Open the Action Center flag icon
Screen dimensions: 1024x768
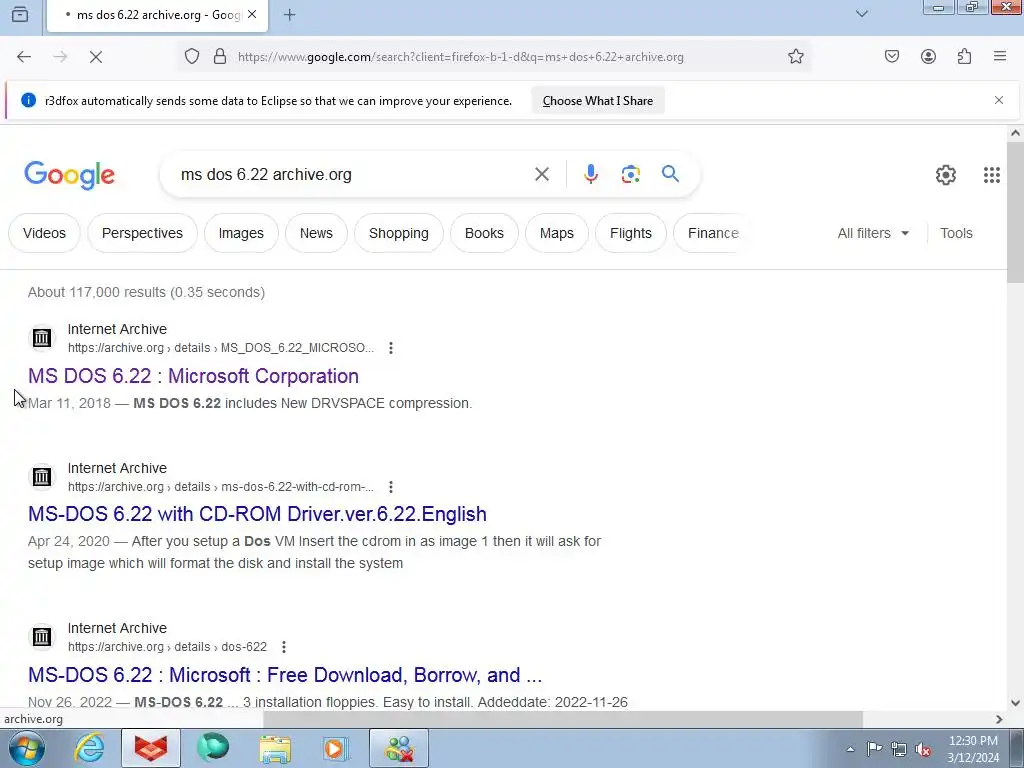[x=874, y=748]
